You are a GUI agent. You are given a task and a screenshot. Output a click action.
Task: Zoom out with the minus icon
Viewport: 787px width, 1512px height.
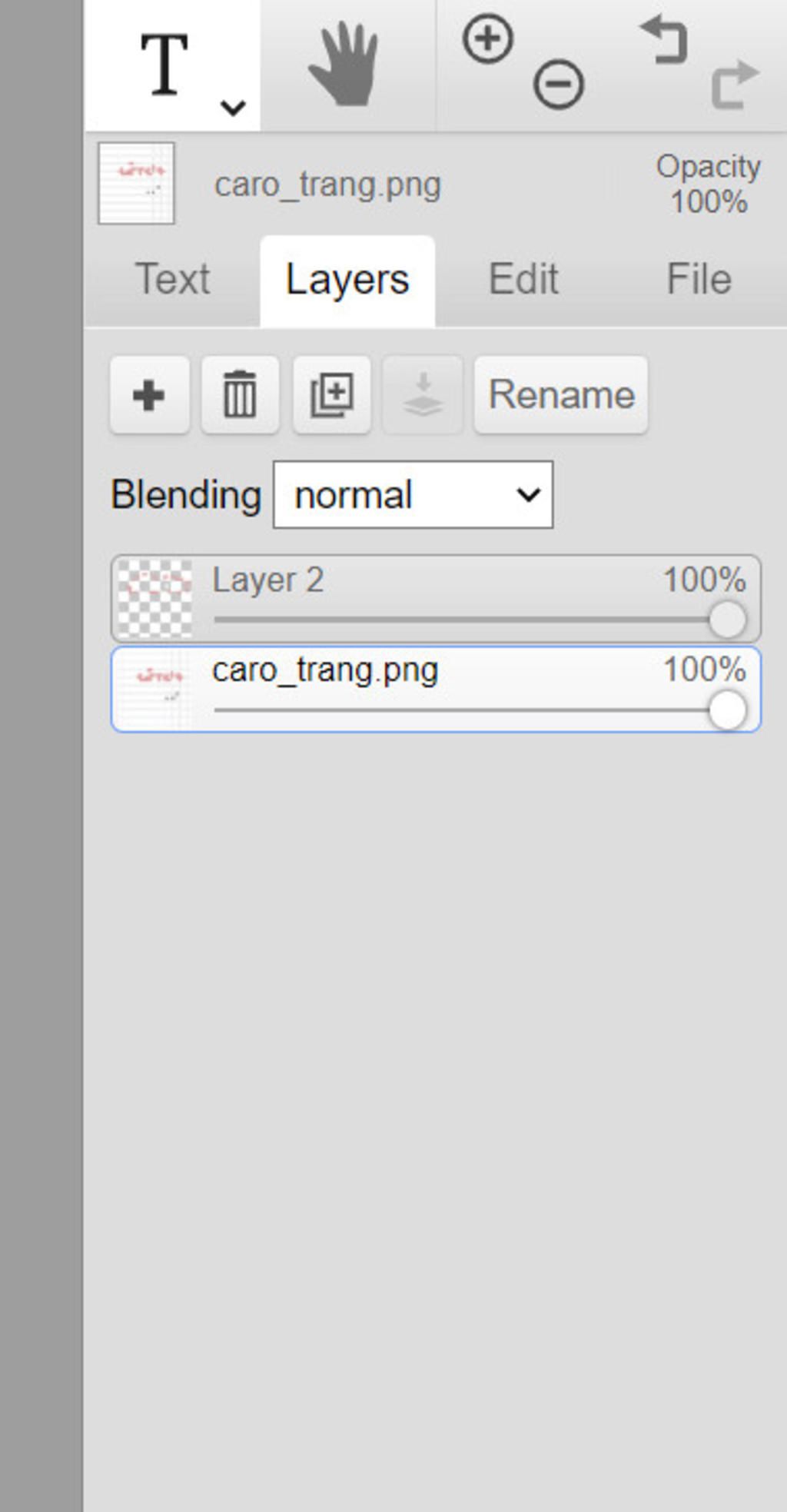coord(559,85)
